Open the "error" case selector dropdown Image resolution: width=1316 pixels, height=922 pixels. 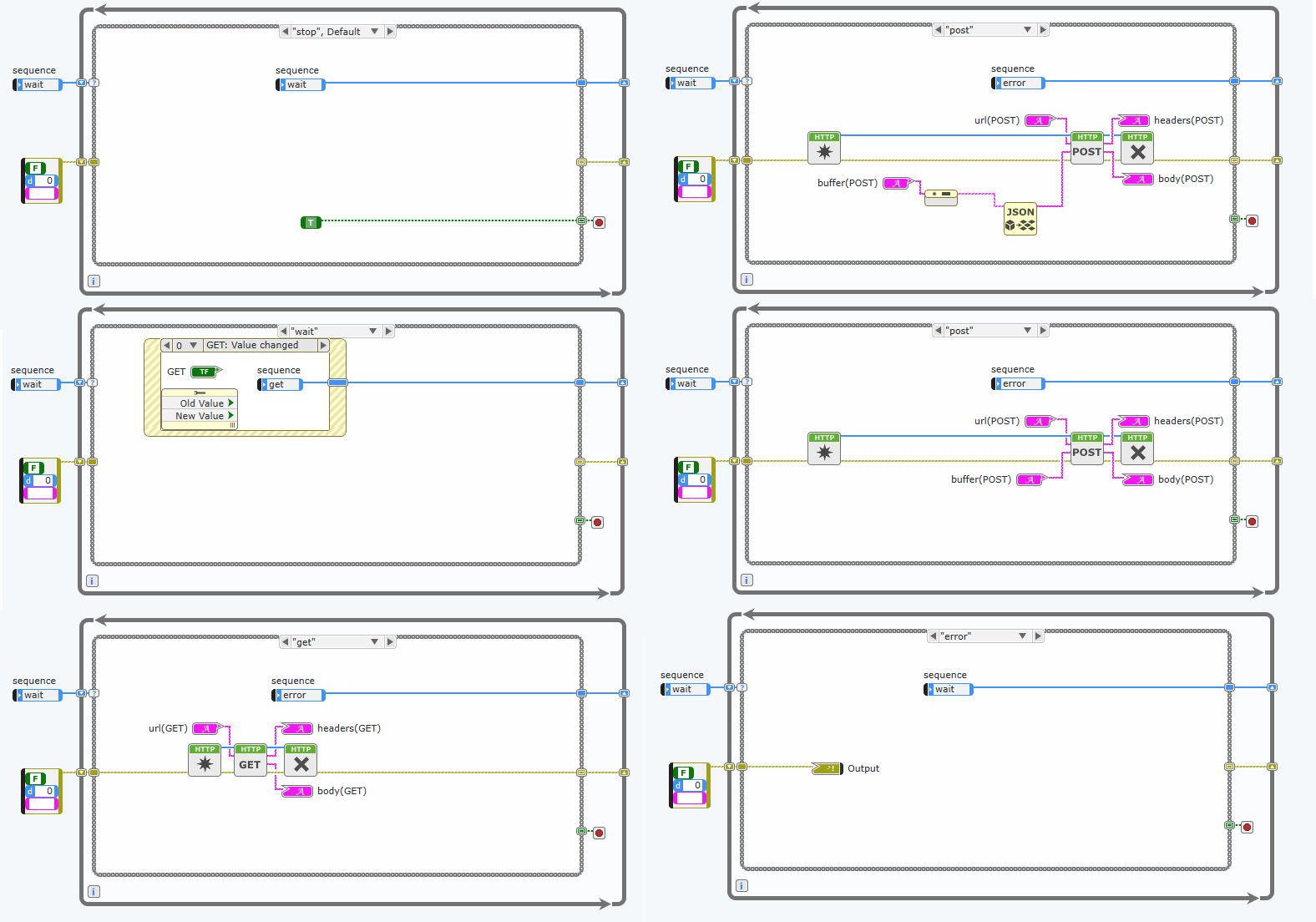point(1023,636)
